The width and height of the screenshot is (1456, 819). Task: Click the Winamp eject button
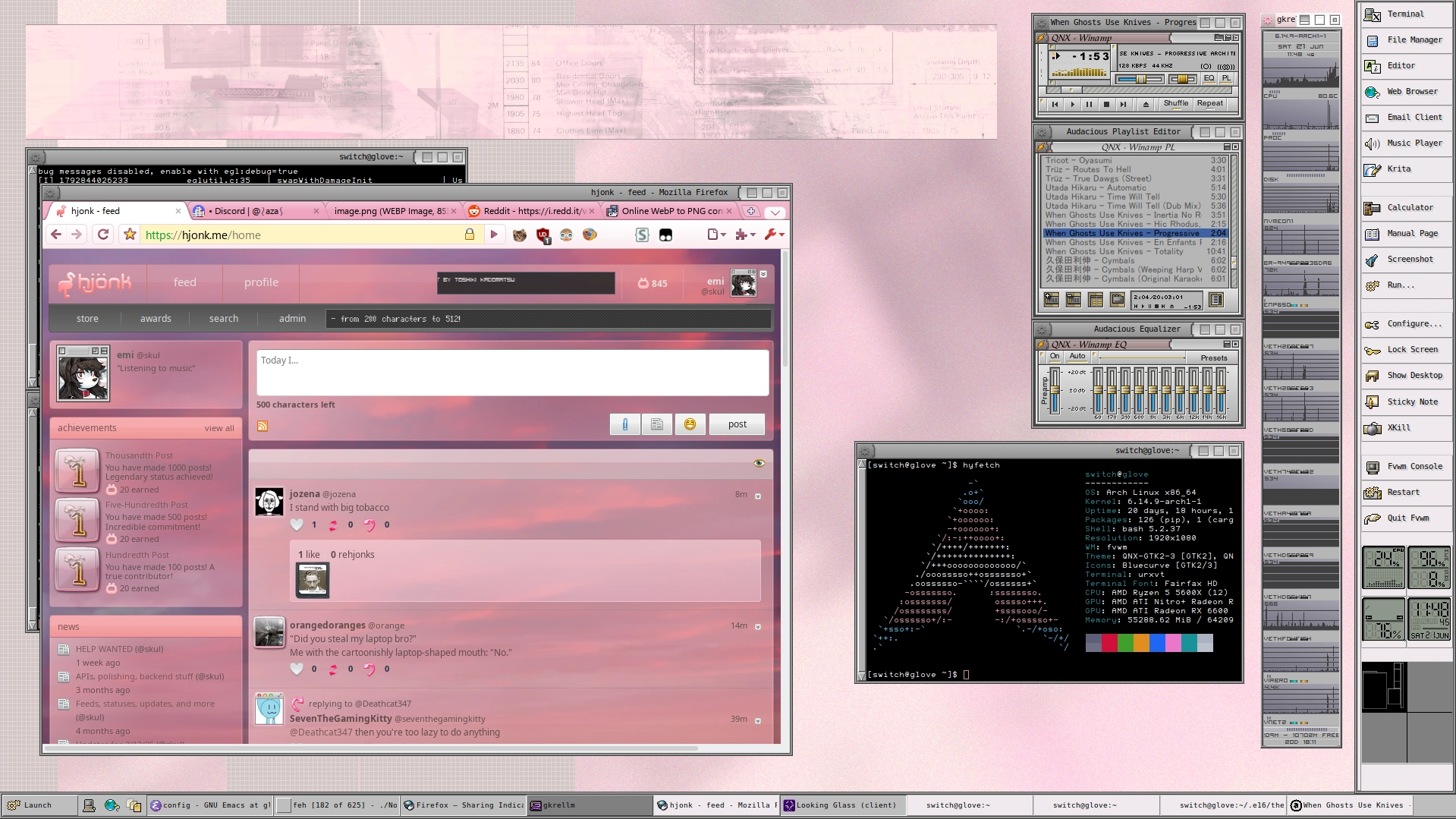click(x=1146, y=104)
